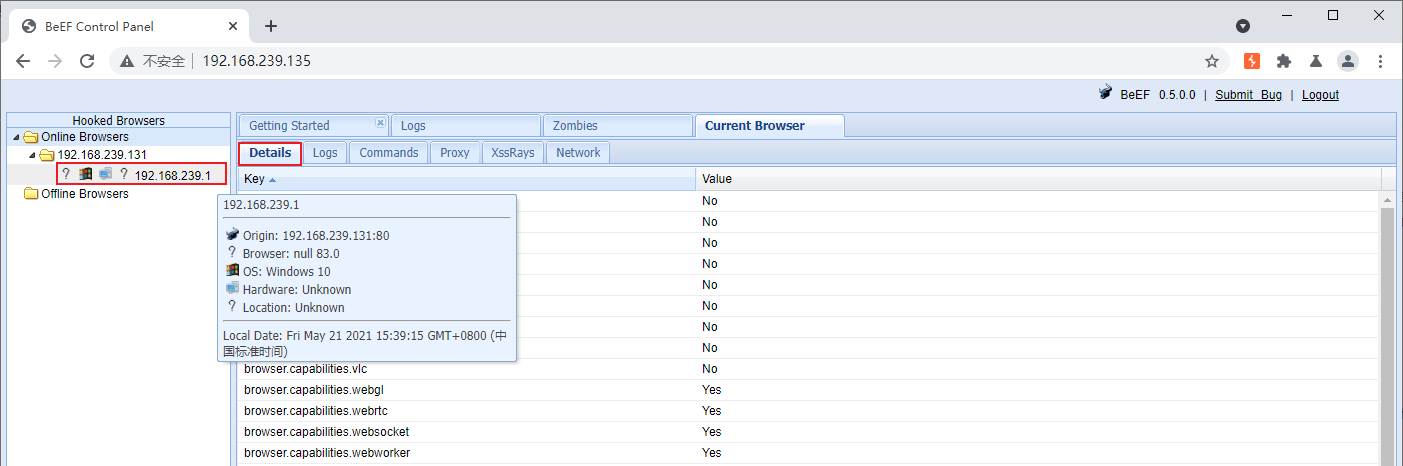Open the XssRays sub-tab
This screenshot has height=466, width=1403.
(513, 153)
